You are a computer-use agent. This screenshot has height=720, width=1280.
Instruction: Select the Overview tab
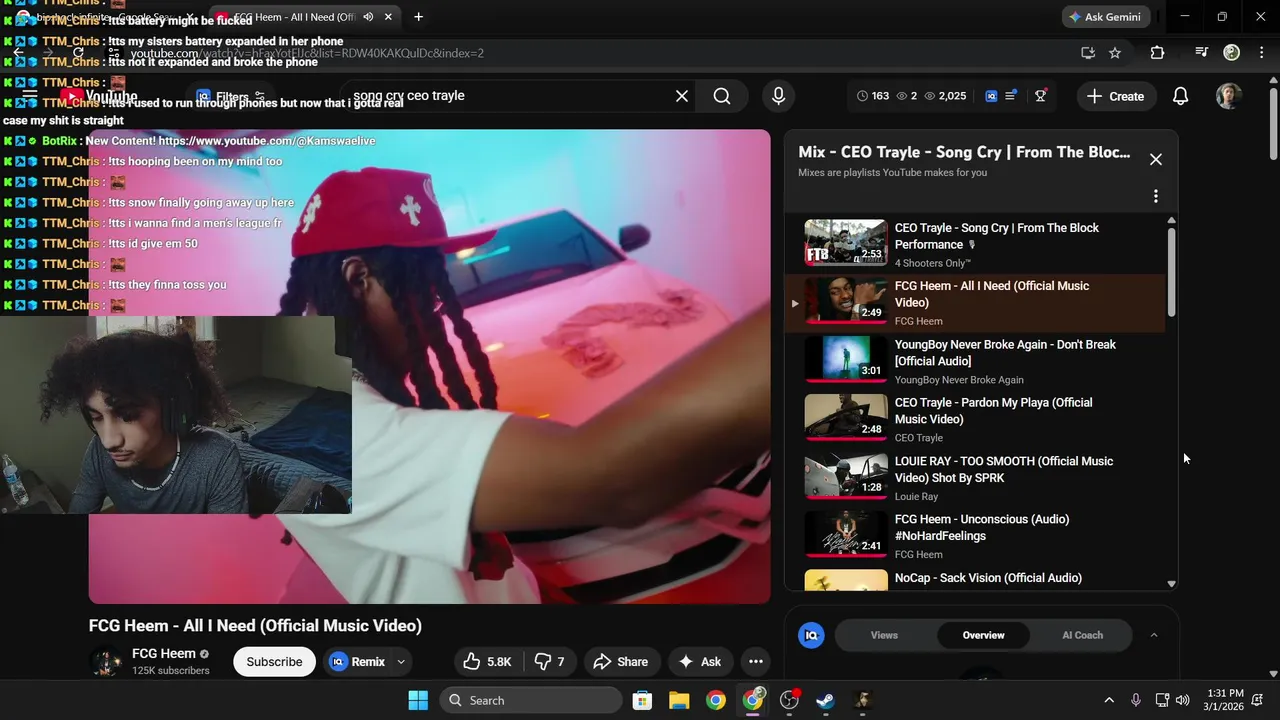(x=983, y=635)
